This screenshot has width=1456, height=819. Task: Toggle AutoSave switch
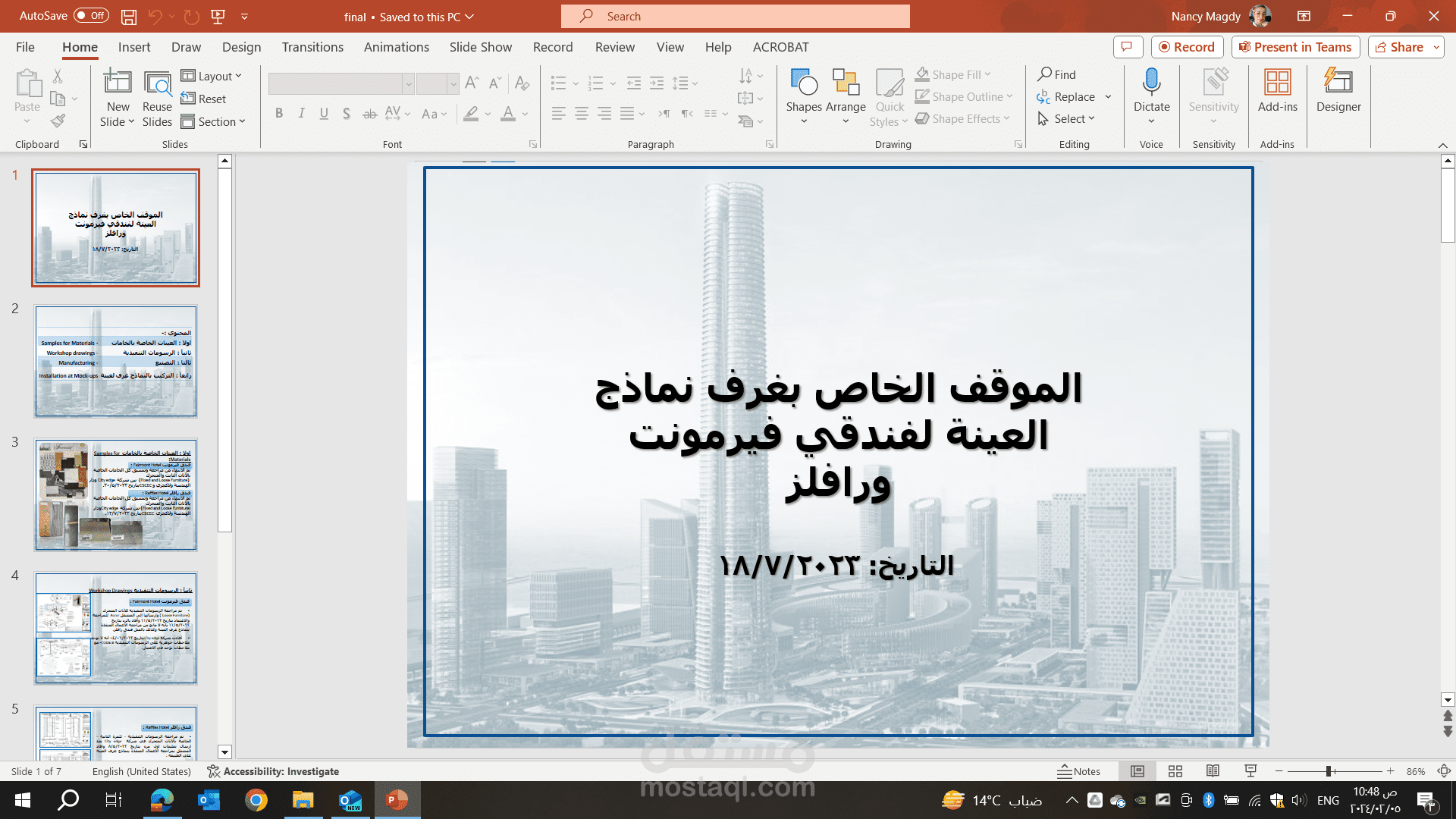click(91, 16)
